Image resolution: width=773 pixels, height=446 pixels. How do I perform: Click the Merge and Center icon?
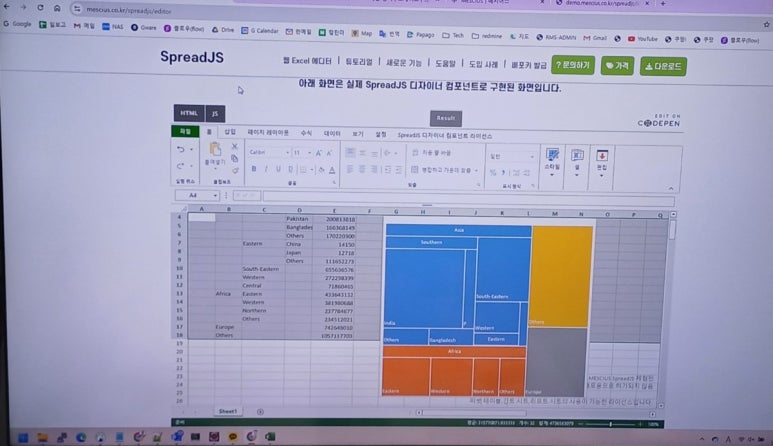[x=416, y=171]
